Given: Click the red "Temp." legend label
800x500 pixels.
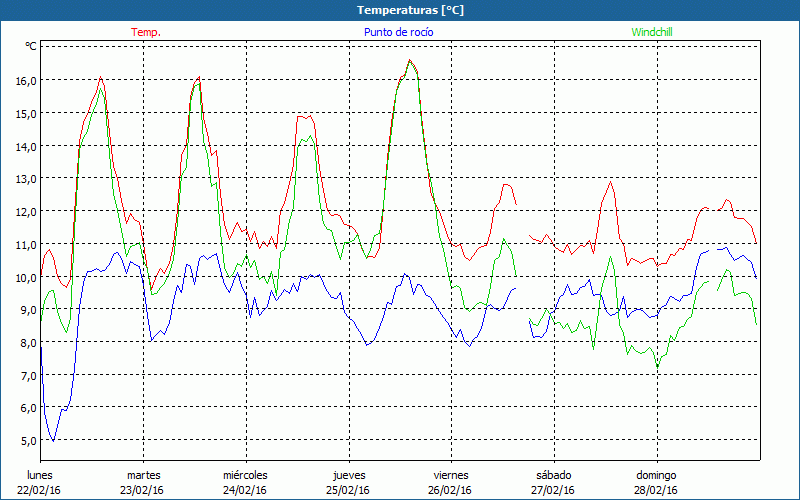Looking at the screenshot, I should pos(146,32).
